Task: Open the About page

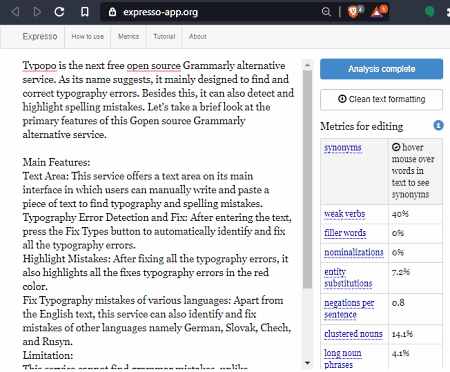Action: [197, 37]
